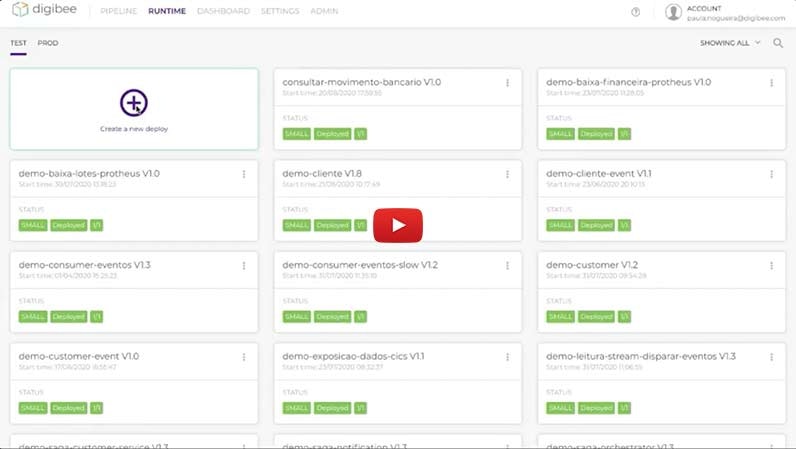Click the demo-consumer-eventos-slow V1.2 title
This screenshot has width=796, height=449.
coord(360,265)
